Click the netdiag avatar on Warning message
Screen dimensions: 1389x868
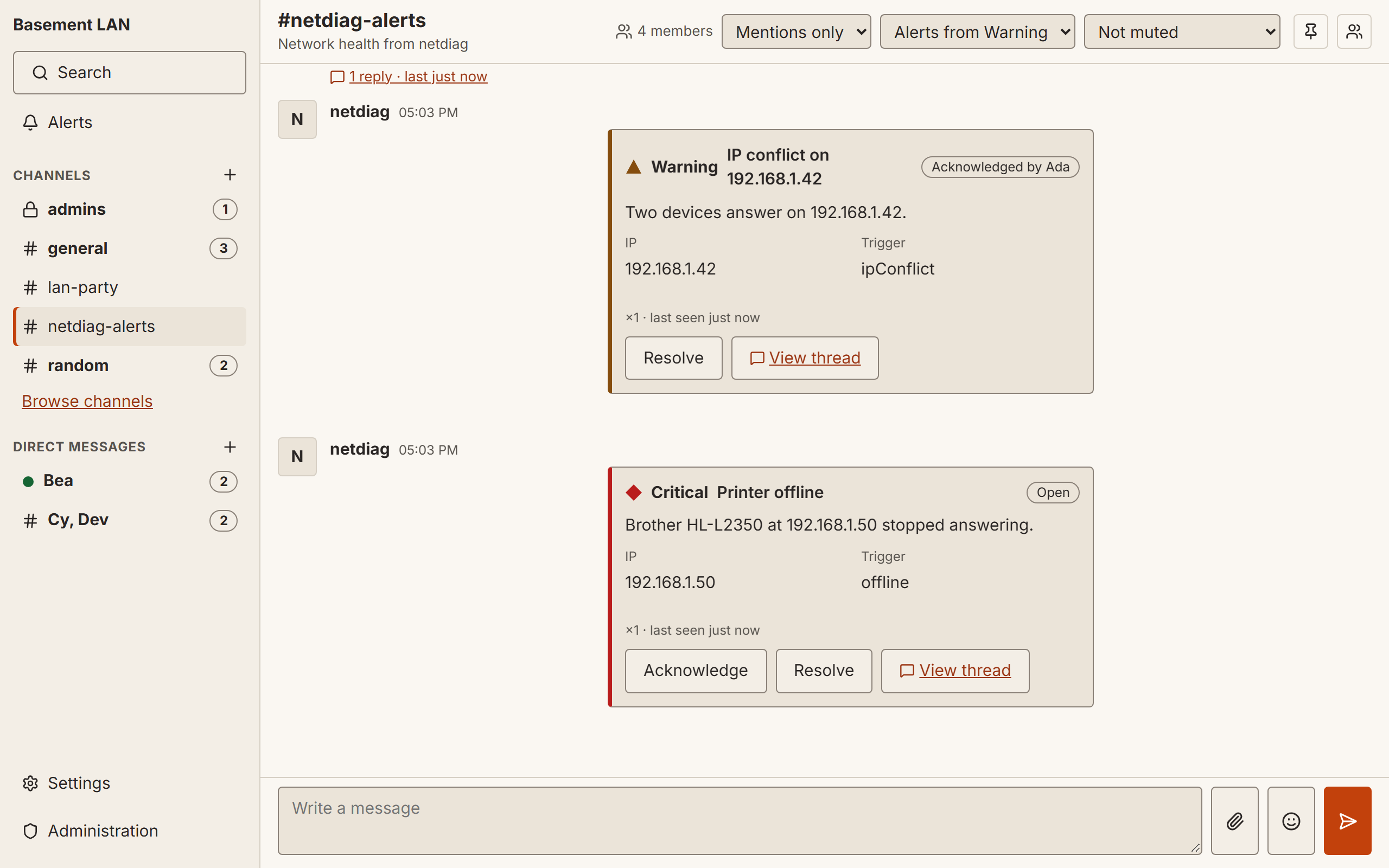coord(297,119)
